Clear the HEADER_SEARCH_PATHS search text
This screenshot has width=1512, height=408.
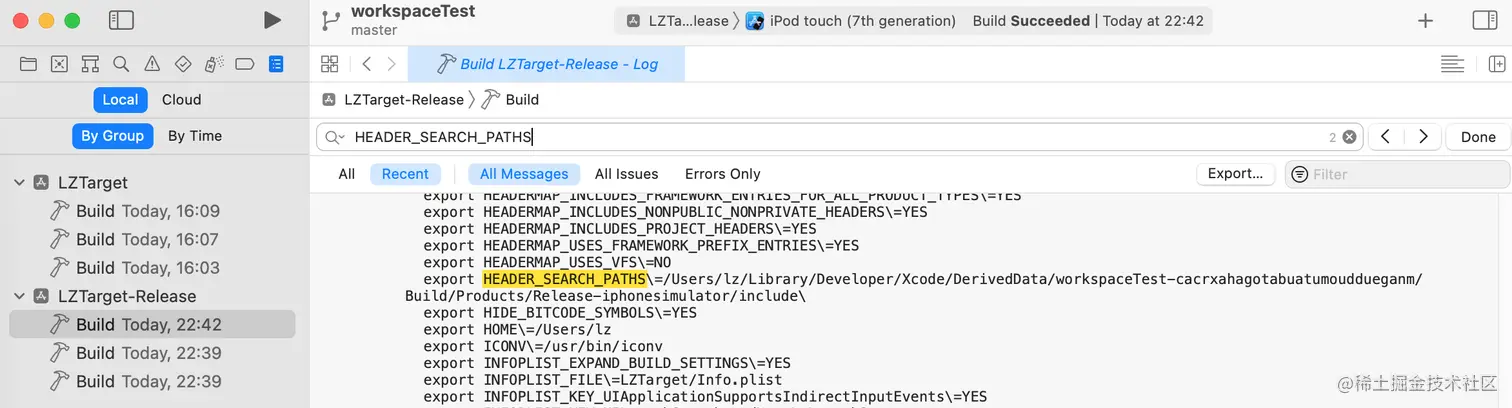1349,137
